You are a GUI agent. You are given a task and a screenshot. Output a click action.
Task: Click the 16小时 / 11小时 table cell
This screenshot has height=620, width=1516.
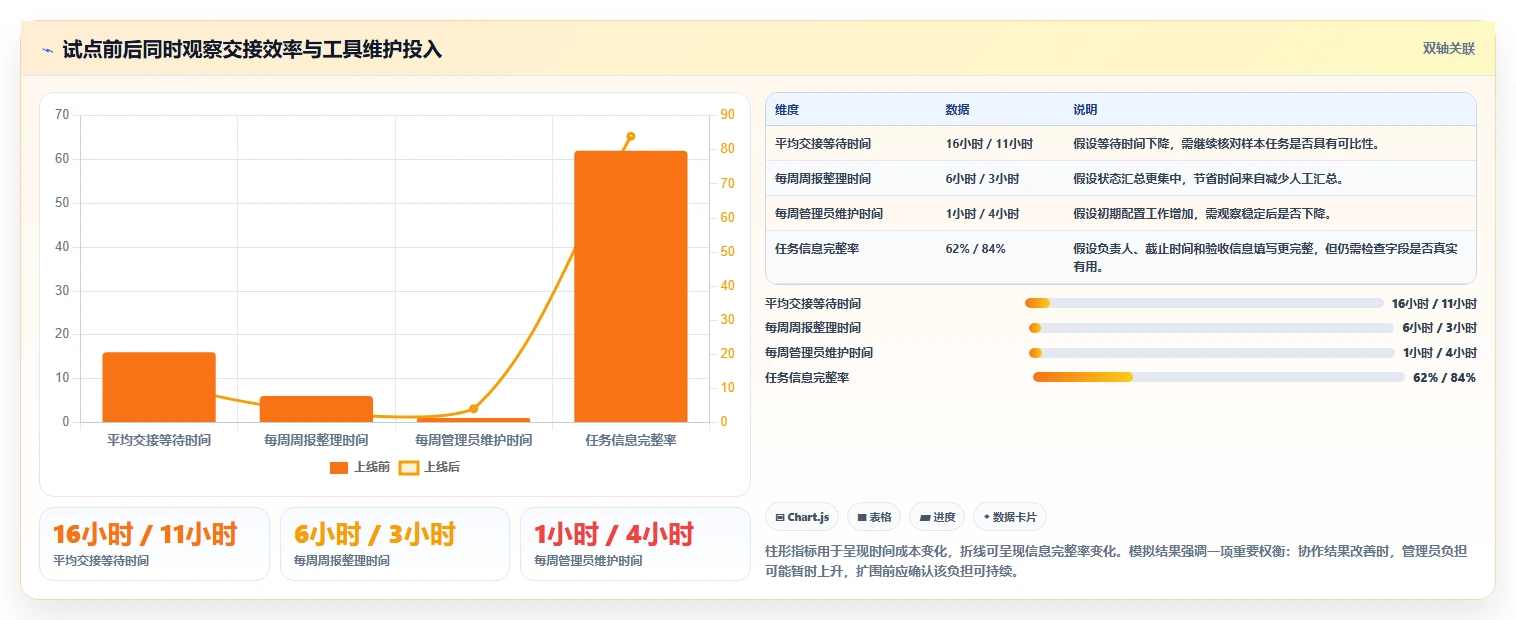click(989, 144)
